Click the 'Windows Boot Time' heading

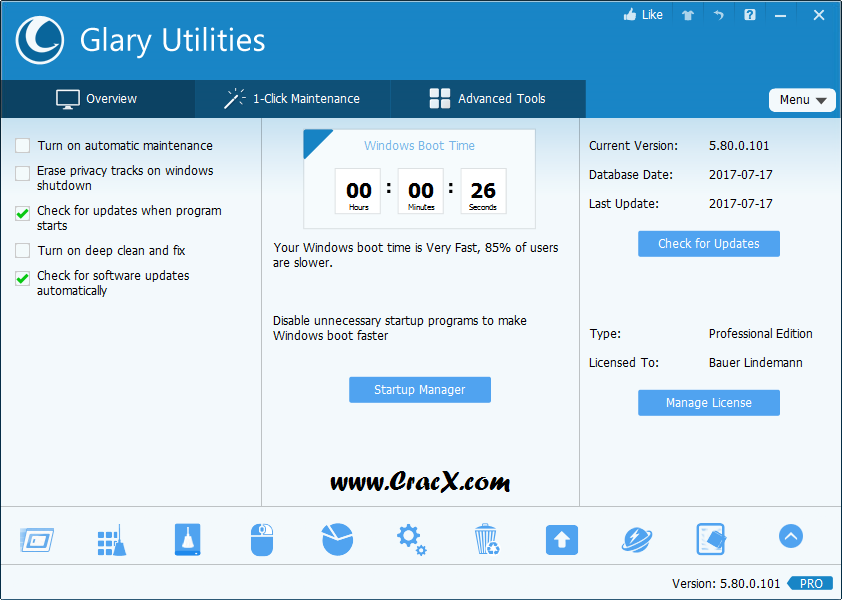[x=419, y=146]
